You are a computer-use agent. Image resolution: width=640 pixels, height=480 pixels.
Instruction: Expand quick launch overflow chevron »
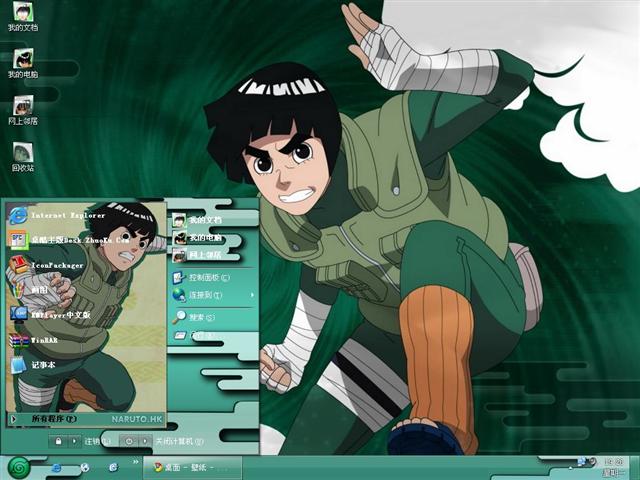pos(136,462)
